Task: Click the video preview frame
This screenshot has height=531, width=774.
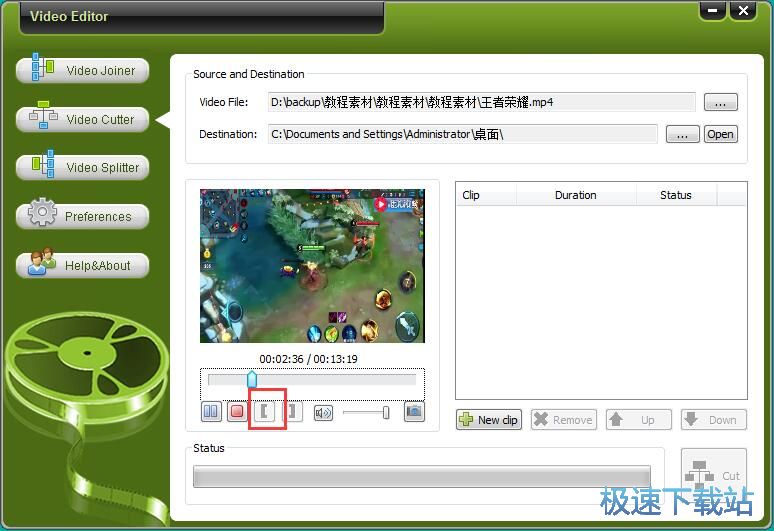Action: click(x=312, y=266)
